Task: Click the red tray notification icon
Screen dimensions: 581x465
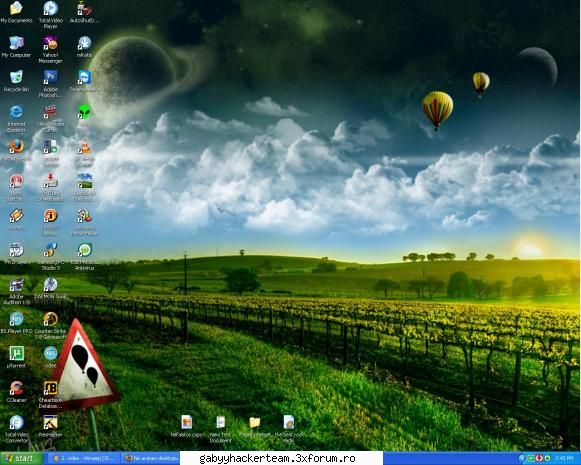Action: tap(539, 459)
